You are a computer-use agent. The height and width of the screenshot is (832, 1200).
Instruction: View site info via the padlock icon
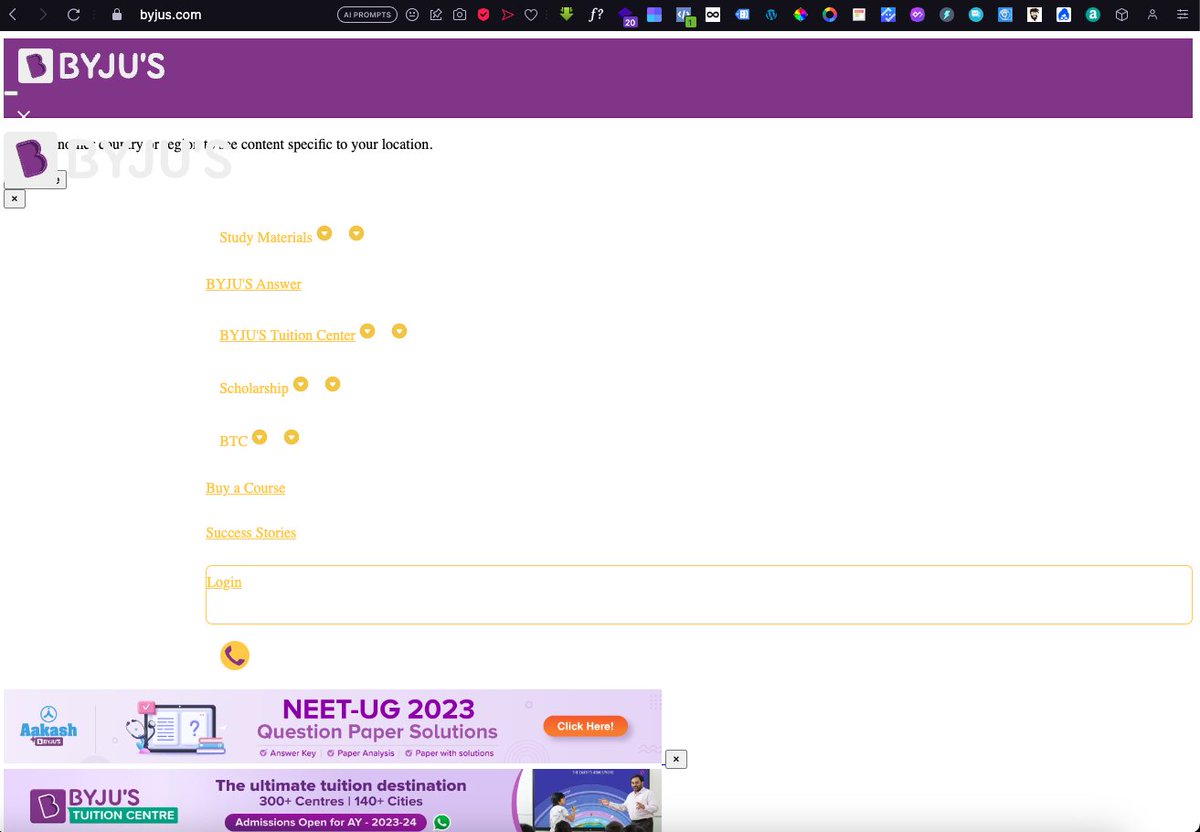pyautogui.click(x=117, y=15)
